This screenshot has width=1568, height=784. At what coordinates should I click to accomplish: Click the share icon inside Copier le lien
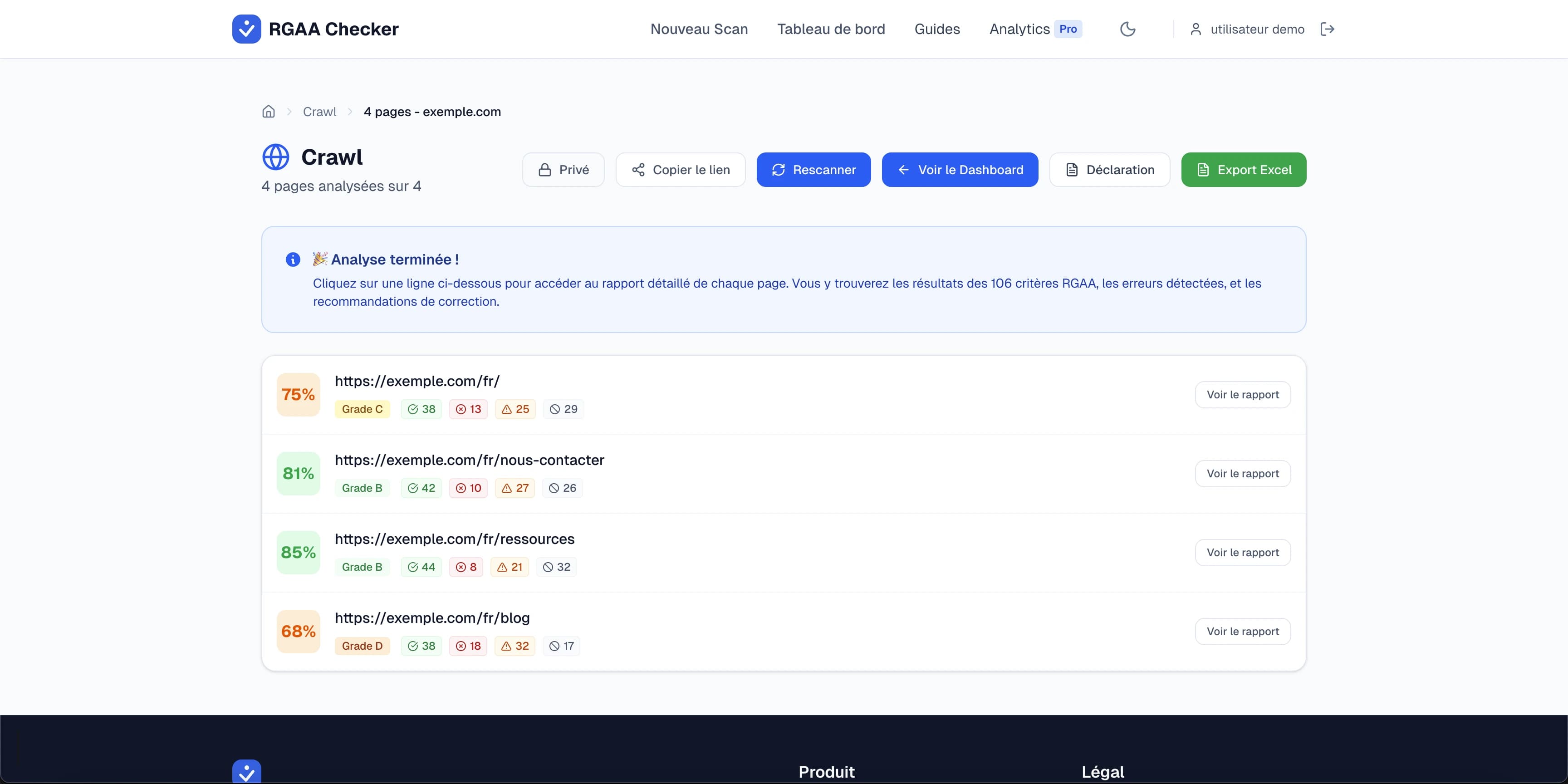click(638, 170)
